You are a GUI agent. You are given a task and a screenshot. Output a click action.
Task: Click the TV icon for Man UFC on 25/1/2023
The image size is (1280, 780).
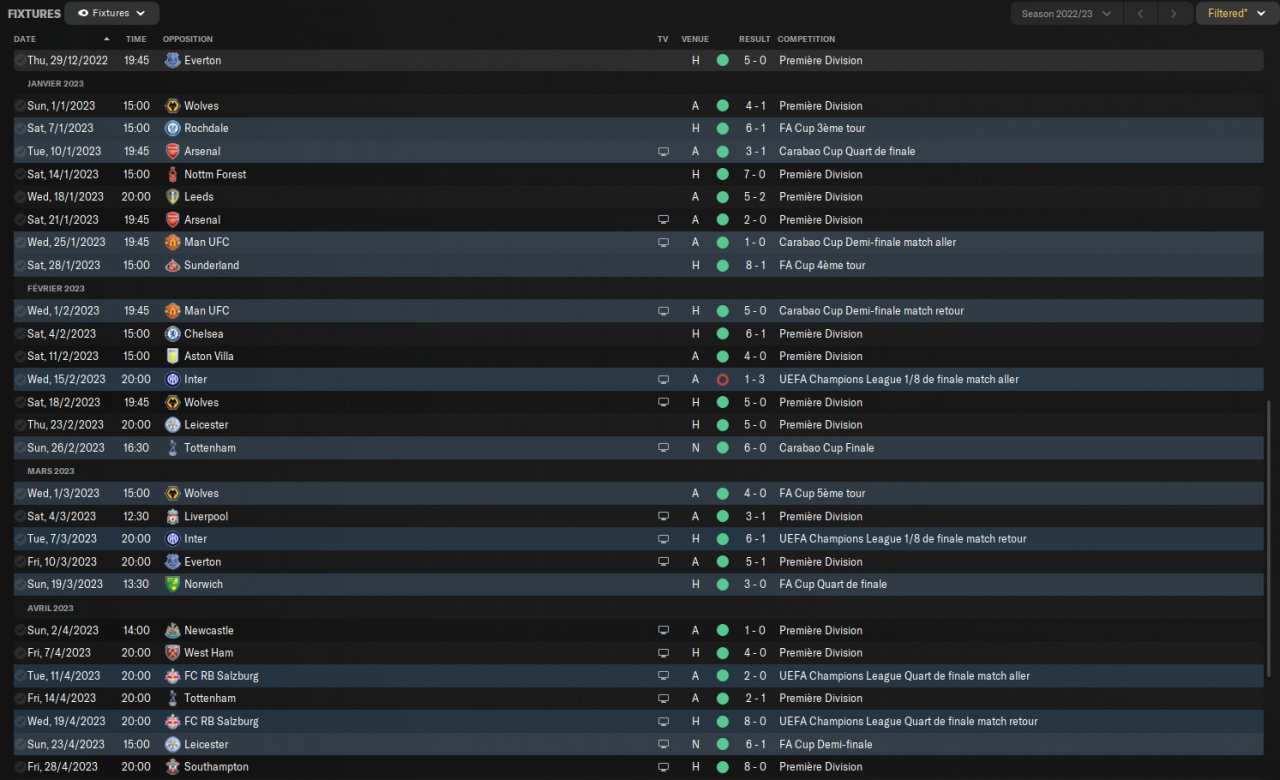[x=663, y=242]
